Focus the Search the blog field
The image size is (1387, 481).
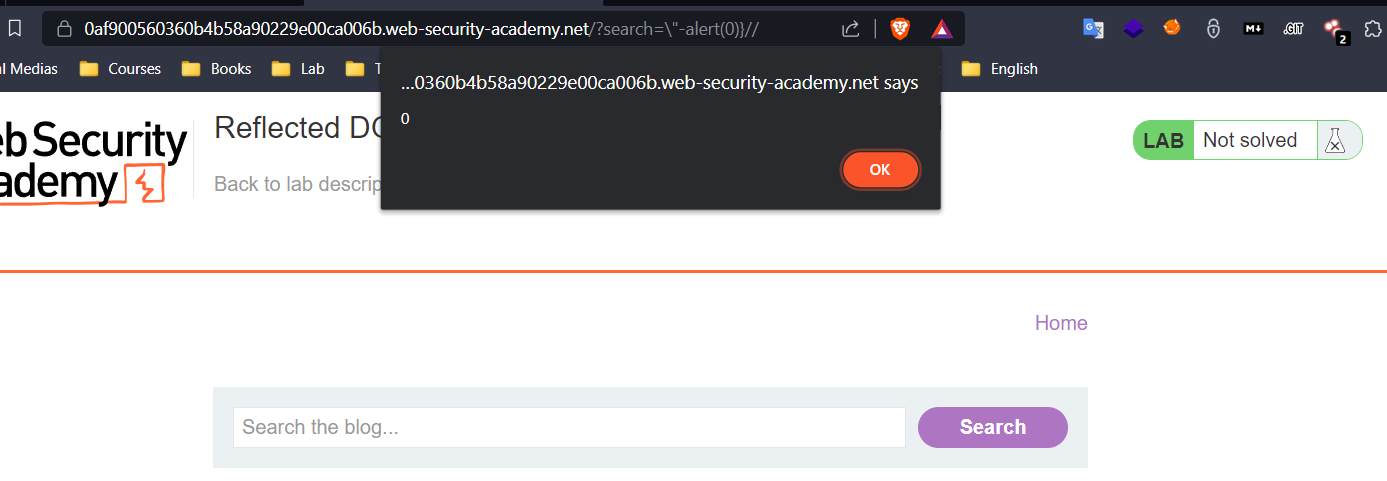pos(569,427)
